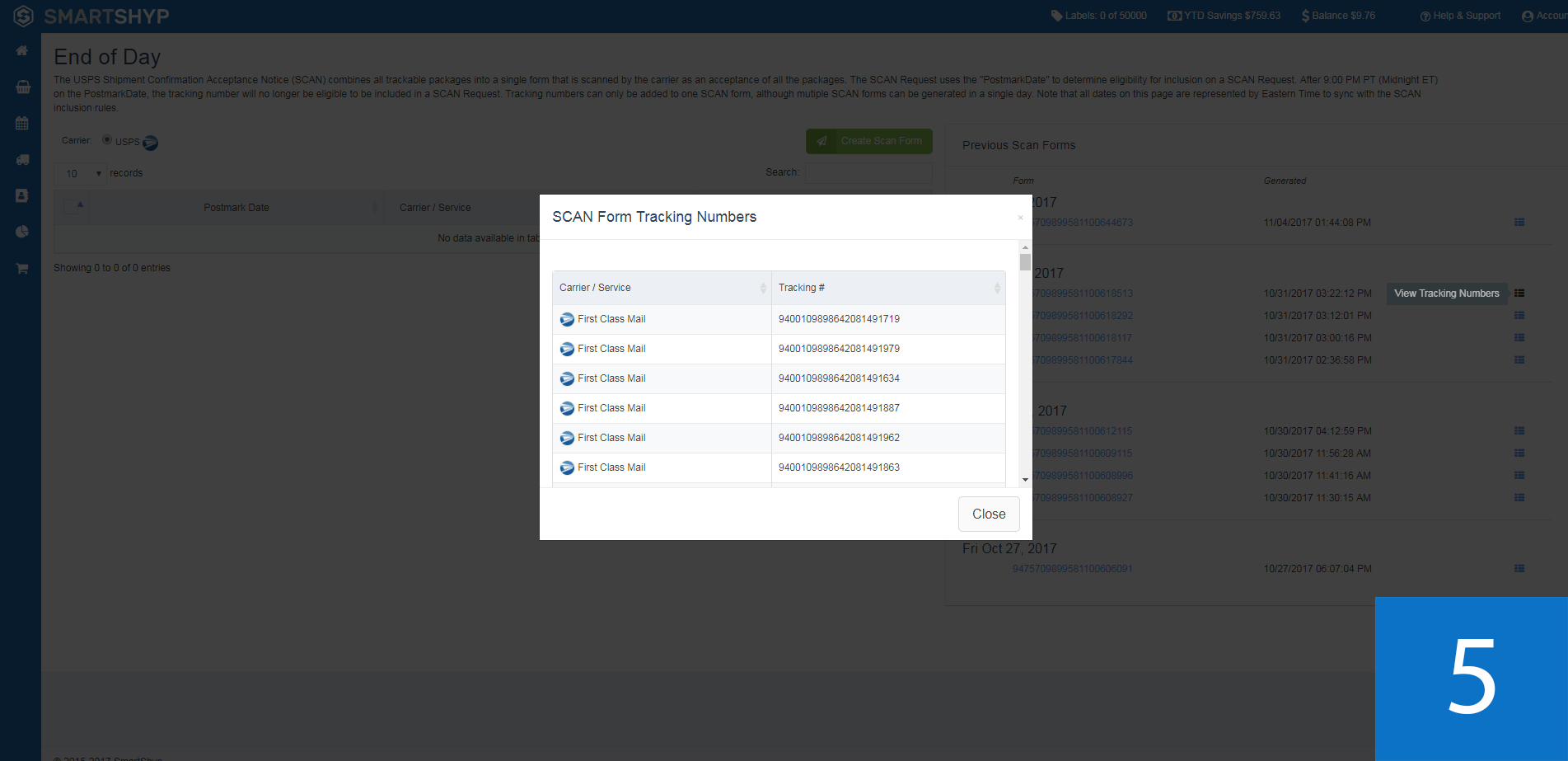The image size is (1568, 761).
Task: Click USPS icon beside tracking 9400109898642081491719
Action: pyautogui.click(x=567, y=319)
